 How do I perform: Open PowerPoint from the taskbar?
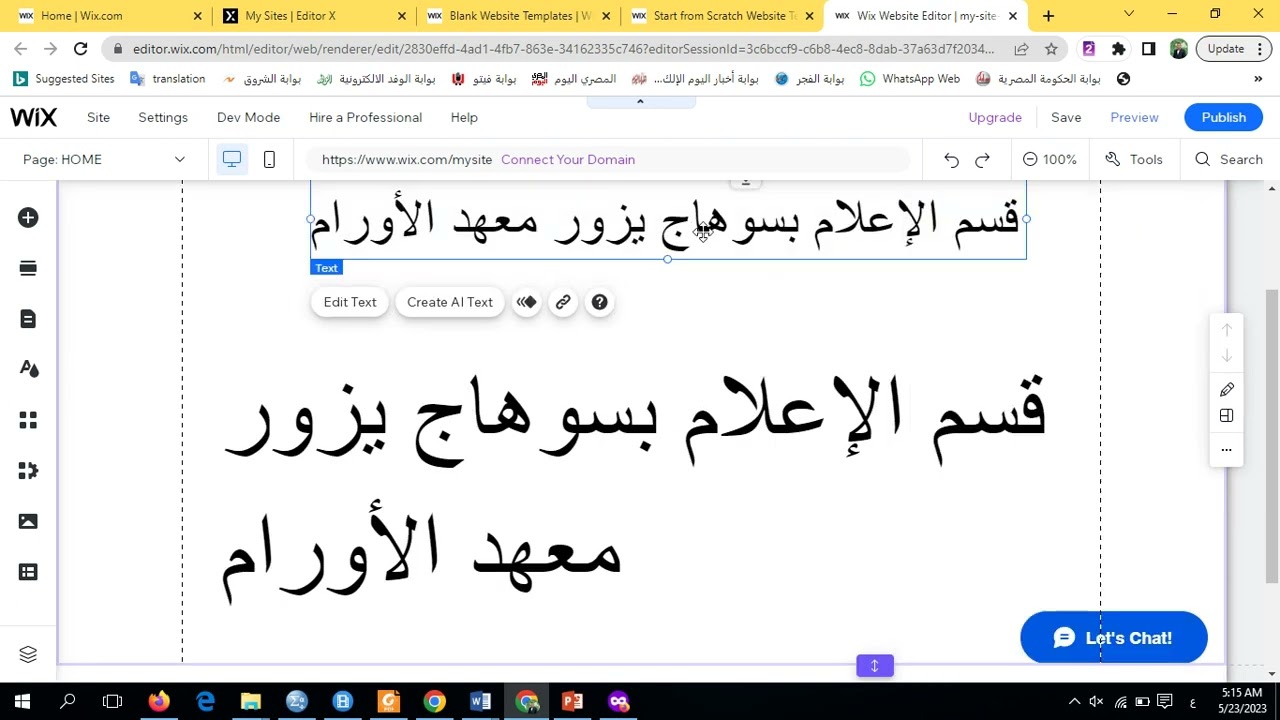click(x=572, y=702)
